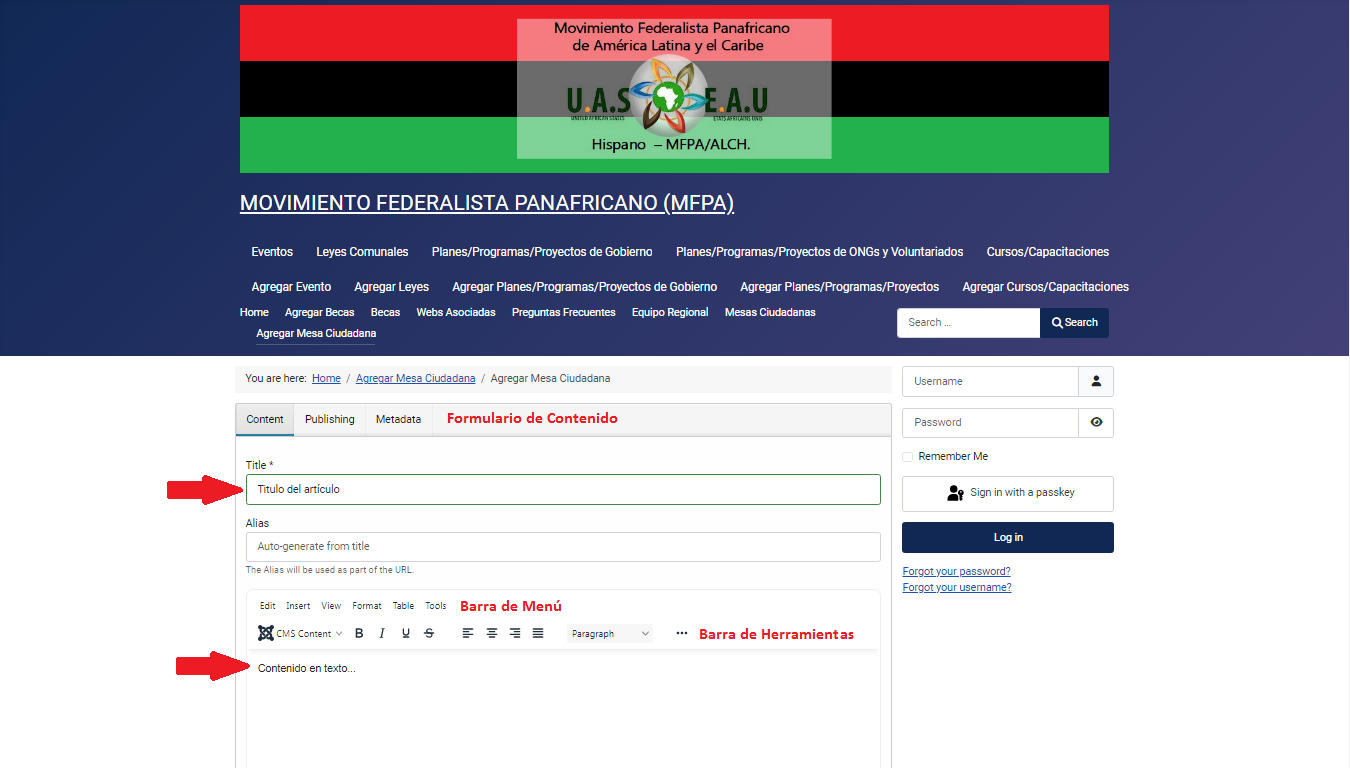1350x768 pixels.
Task: Click into the Alias field
Action: 563,547
